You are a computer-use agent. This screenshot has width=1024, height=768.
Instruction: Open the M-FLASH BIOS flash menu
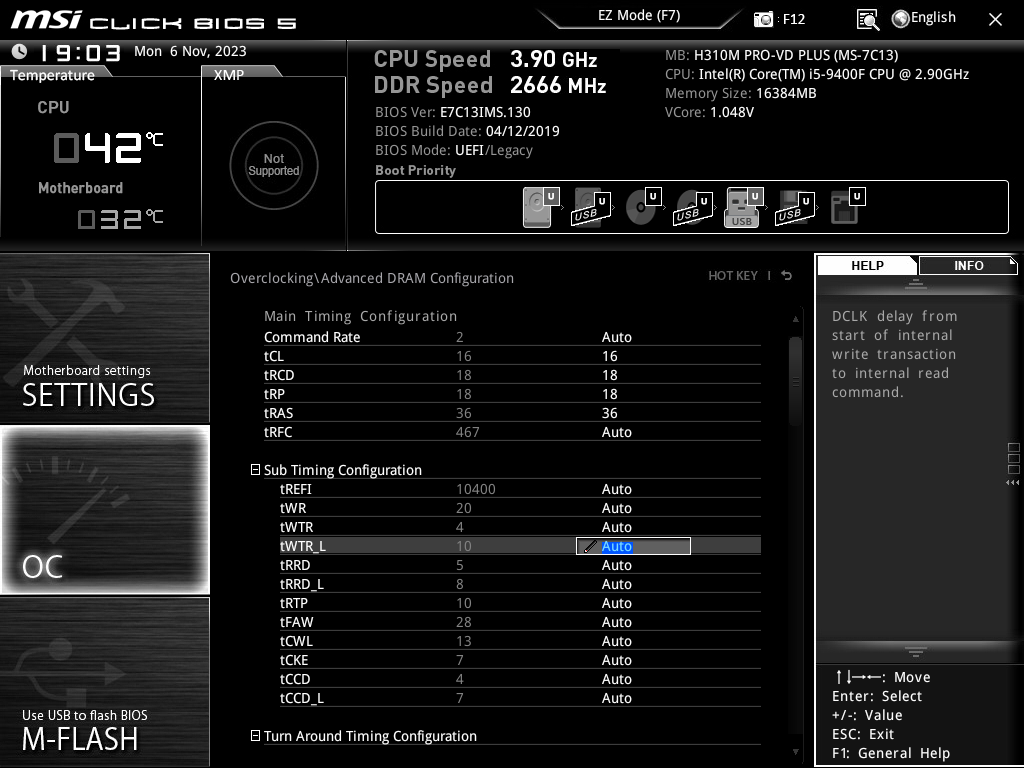coord(104,682)
